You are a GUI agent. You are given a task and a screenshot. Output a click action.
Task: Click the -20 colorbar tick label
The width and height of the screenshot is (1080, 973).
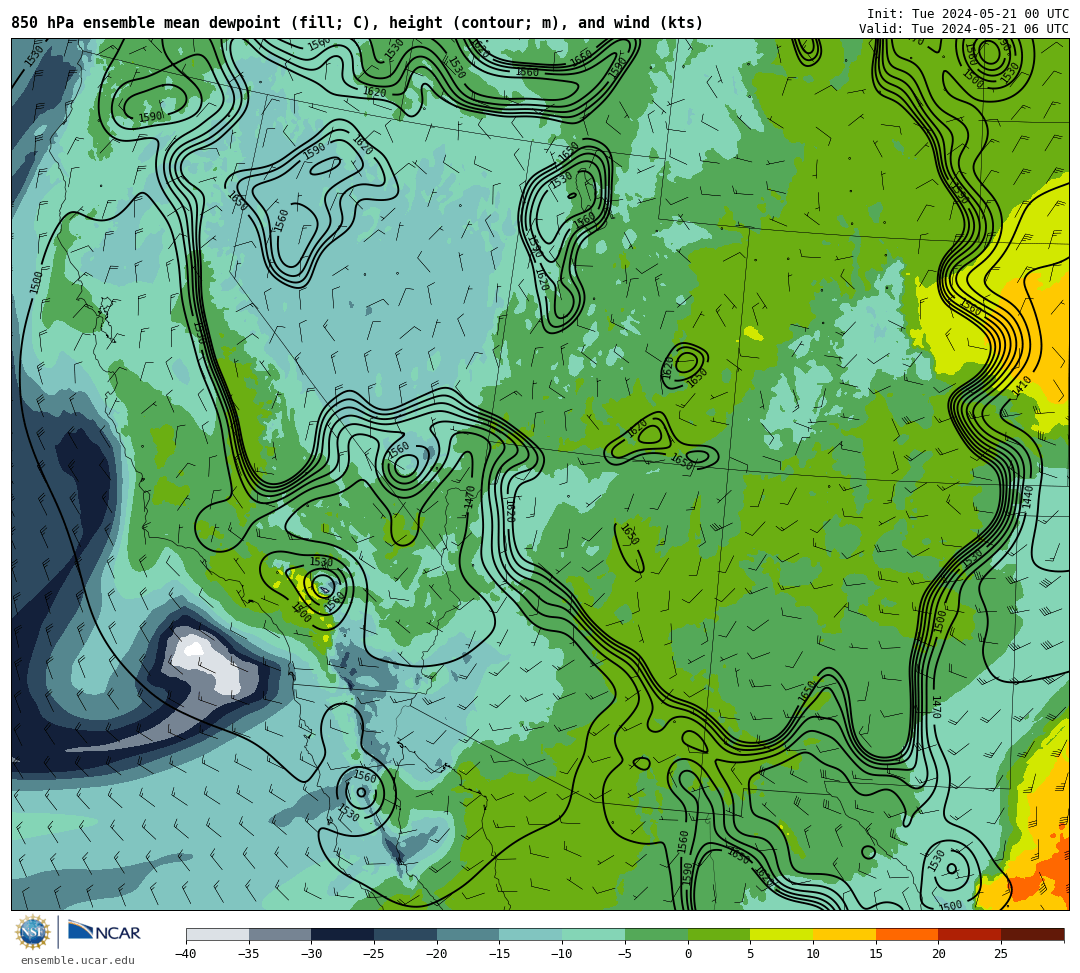click(437, 954)
